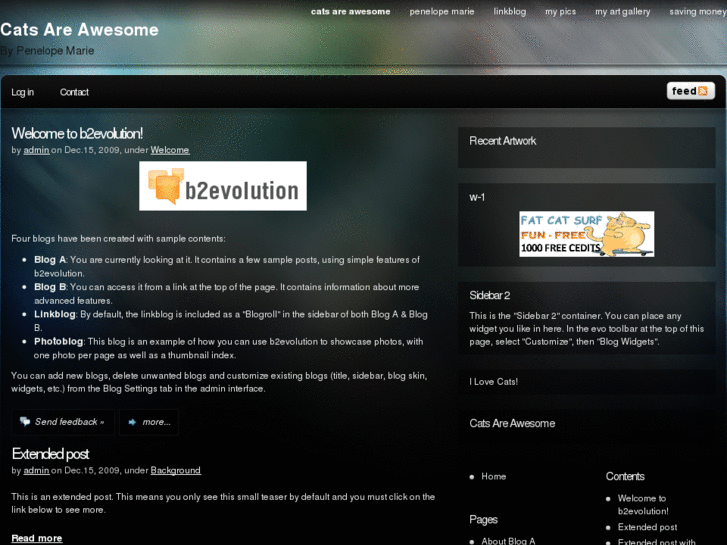Click the I Love Cats! text

[493, 382]
